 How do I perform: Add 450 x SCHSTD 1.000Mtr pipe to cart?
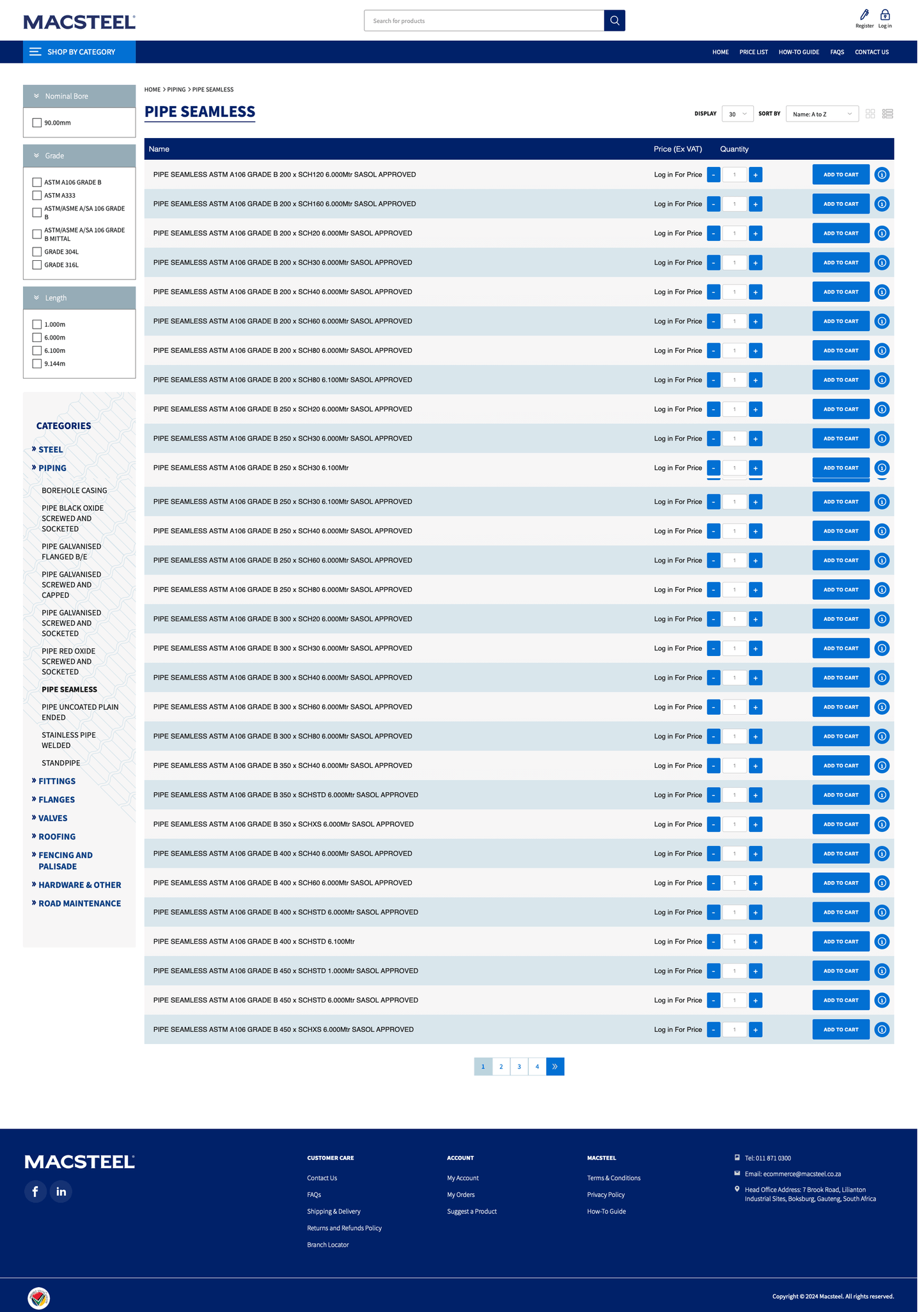click(841, 971)
